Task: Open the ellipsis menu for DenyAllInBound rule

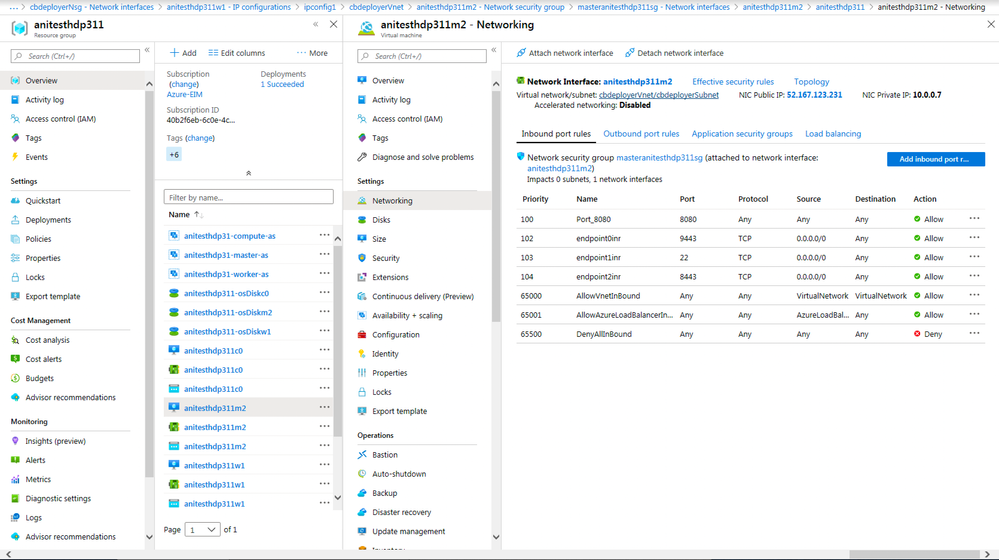Action: click(974, 333)
